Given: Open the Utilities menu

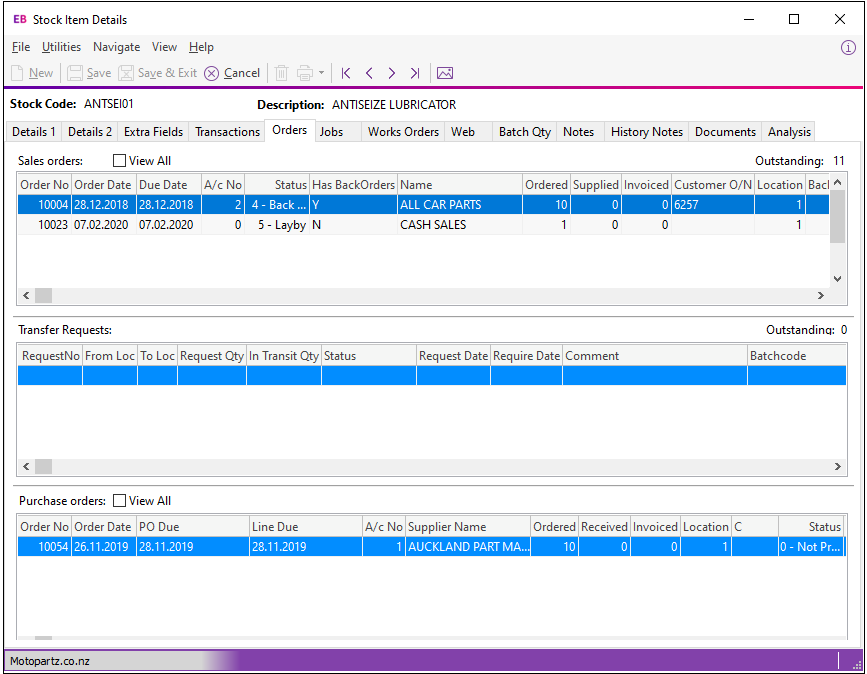Looking at the screenshot, I should click(61, 47).
